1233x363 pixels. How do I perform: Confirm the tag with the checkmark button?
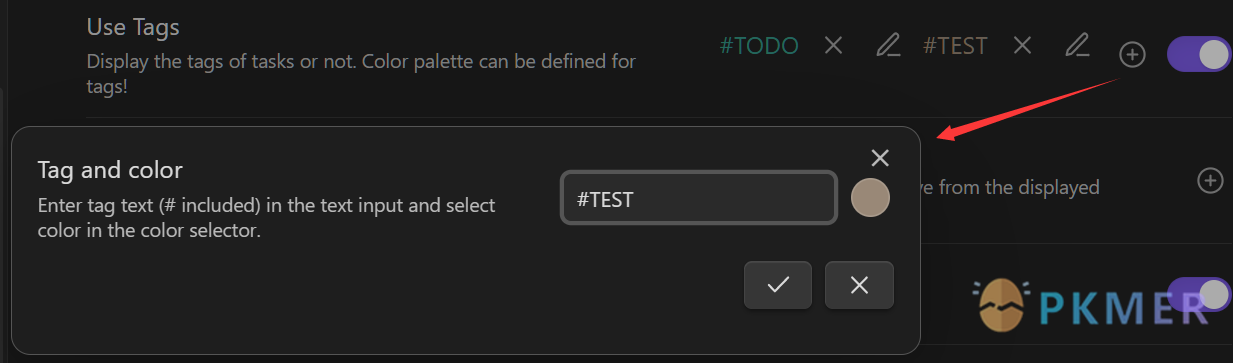[x=778, y=285]
